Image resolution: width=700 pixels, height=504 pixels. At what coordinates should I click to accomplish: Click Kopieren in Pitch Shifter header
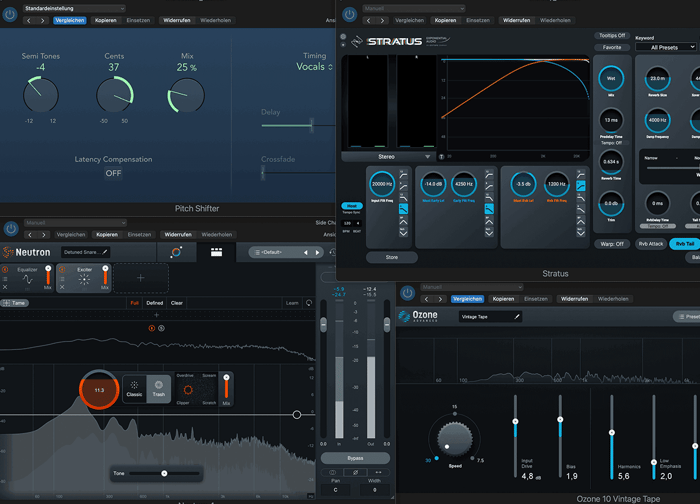[x=106, y=21]
